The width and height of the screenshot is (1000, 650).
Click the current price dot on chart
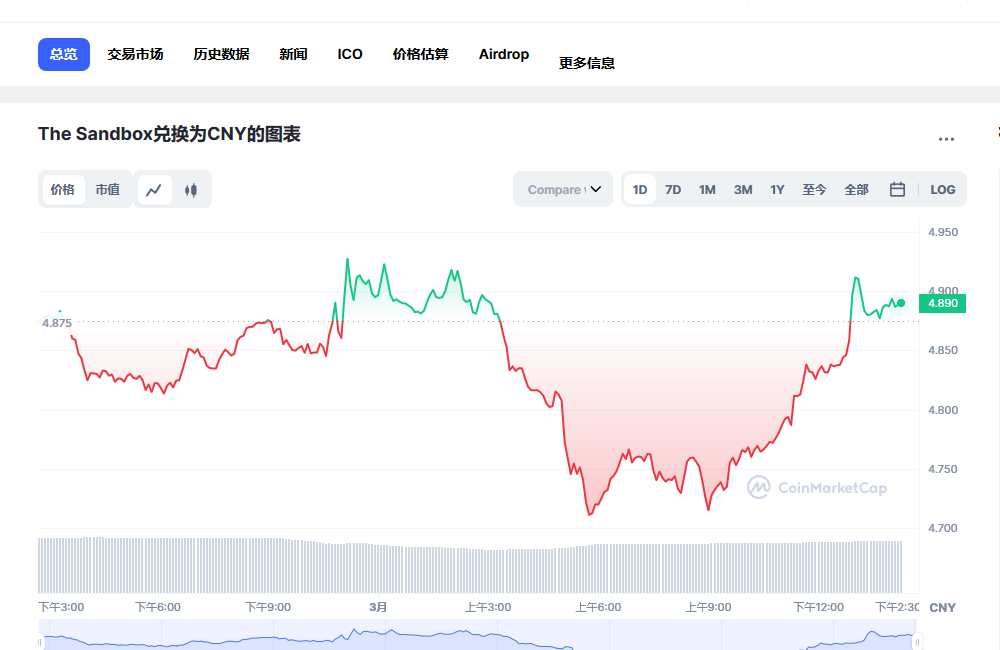(x=901, y=304)
